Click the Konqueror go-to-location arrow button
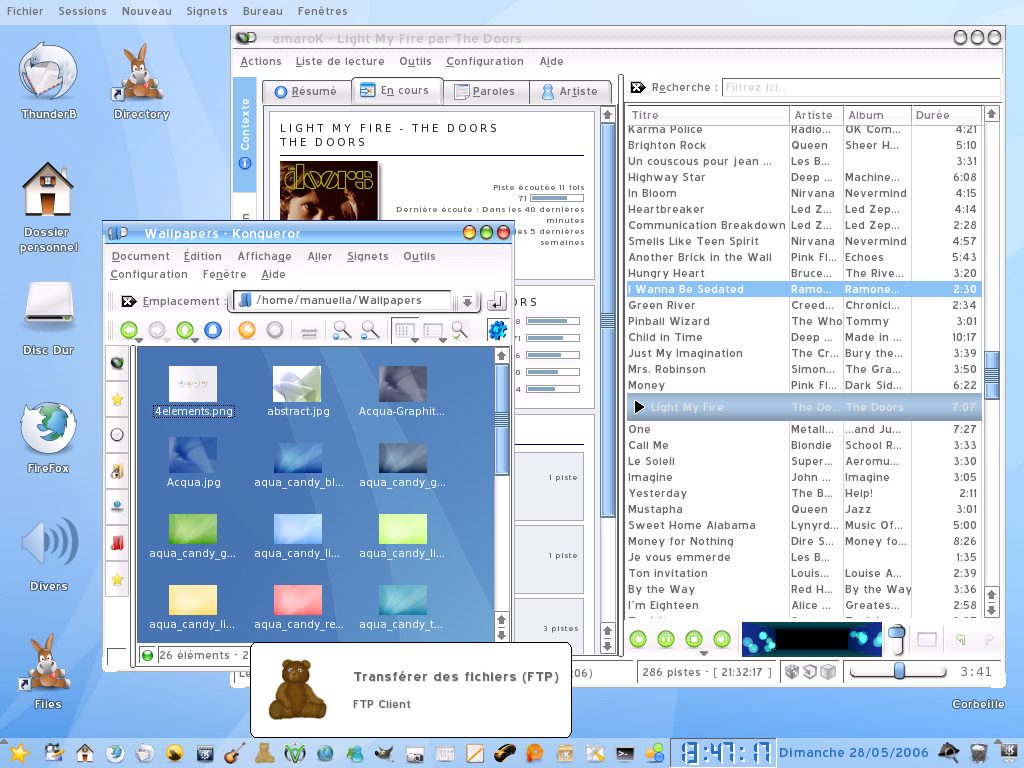This screenshot has width=1024, height=768. 496,301
